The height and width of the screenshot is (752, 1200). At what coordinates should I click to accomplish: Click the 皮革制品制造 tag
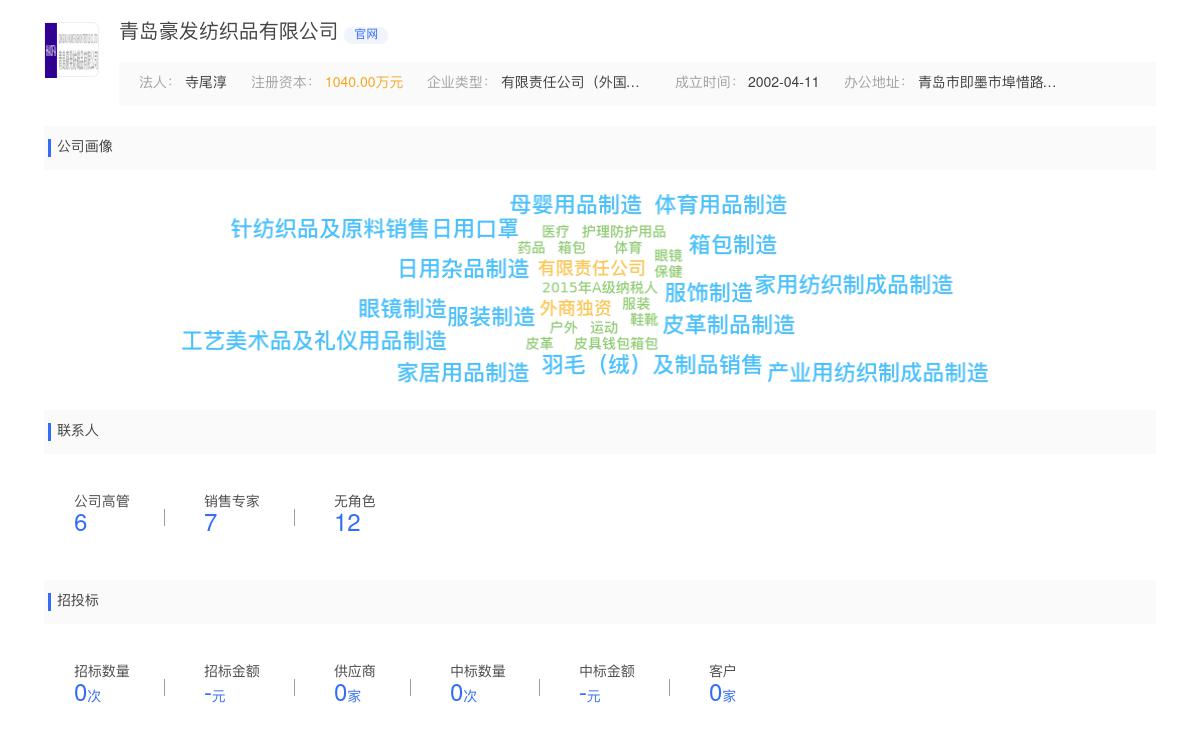pos(729,325)
